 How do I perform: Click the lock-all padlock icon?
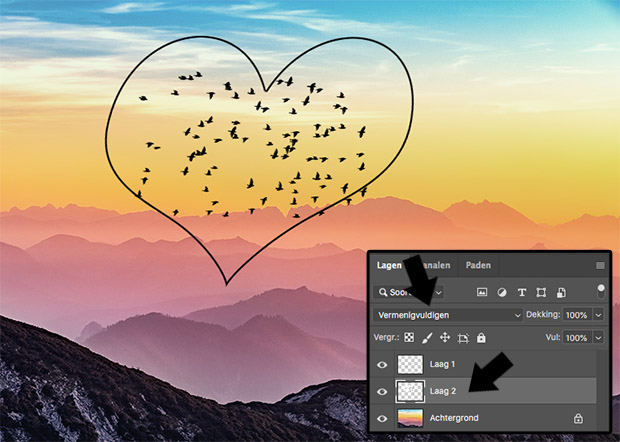481,338
